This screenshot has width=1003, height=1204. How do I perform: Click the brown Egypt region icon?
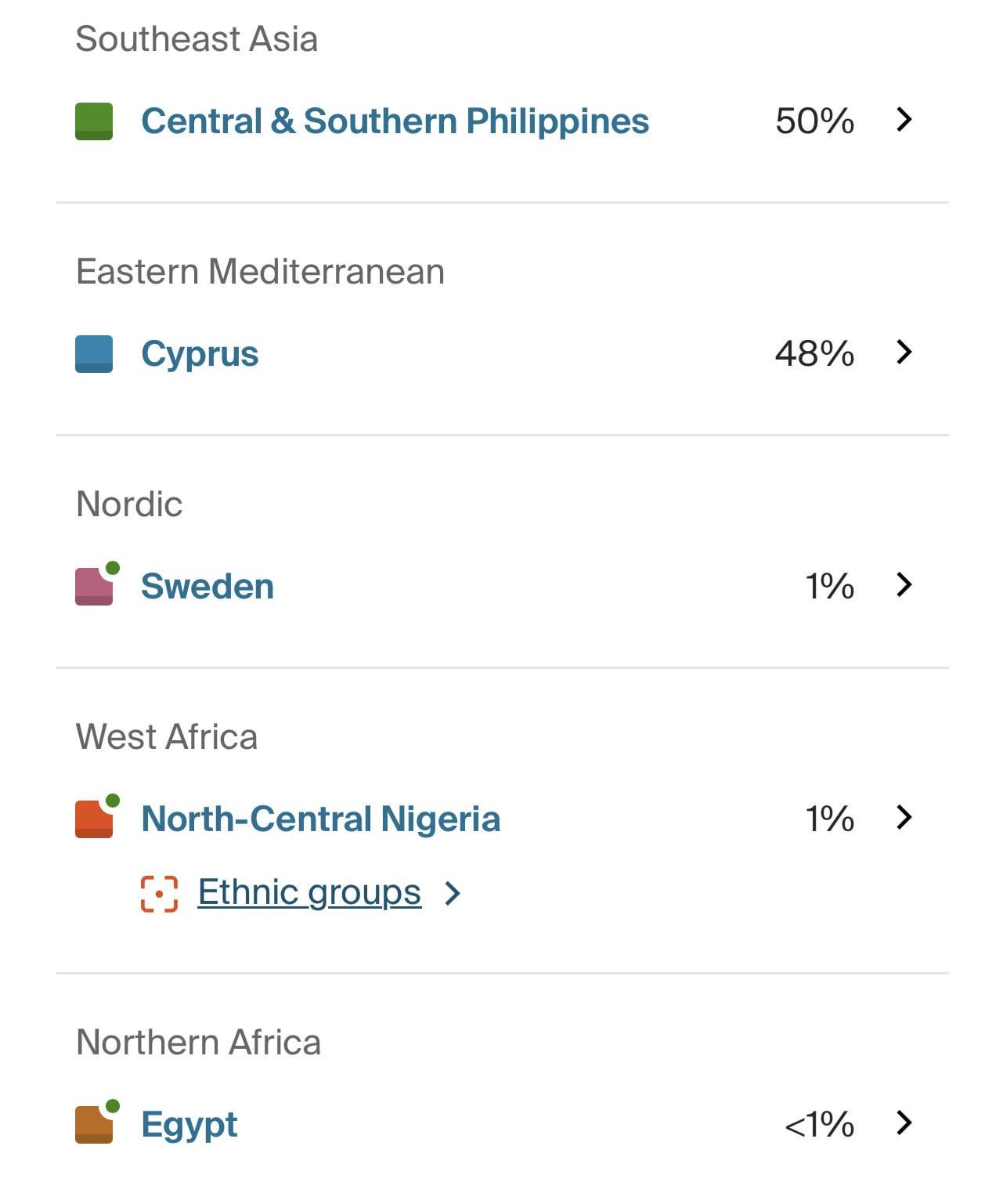[94, 1125]
